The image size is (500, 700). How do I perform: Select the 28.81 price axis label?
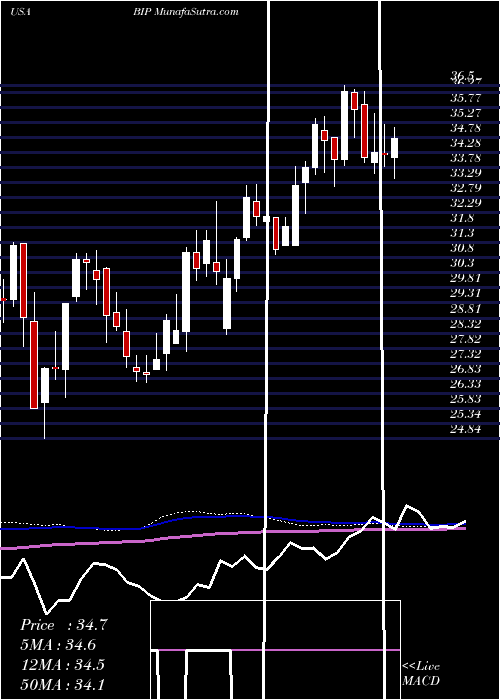[x=466, y=308]
